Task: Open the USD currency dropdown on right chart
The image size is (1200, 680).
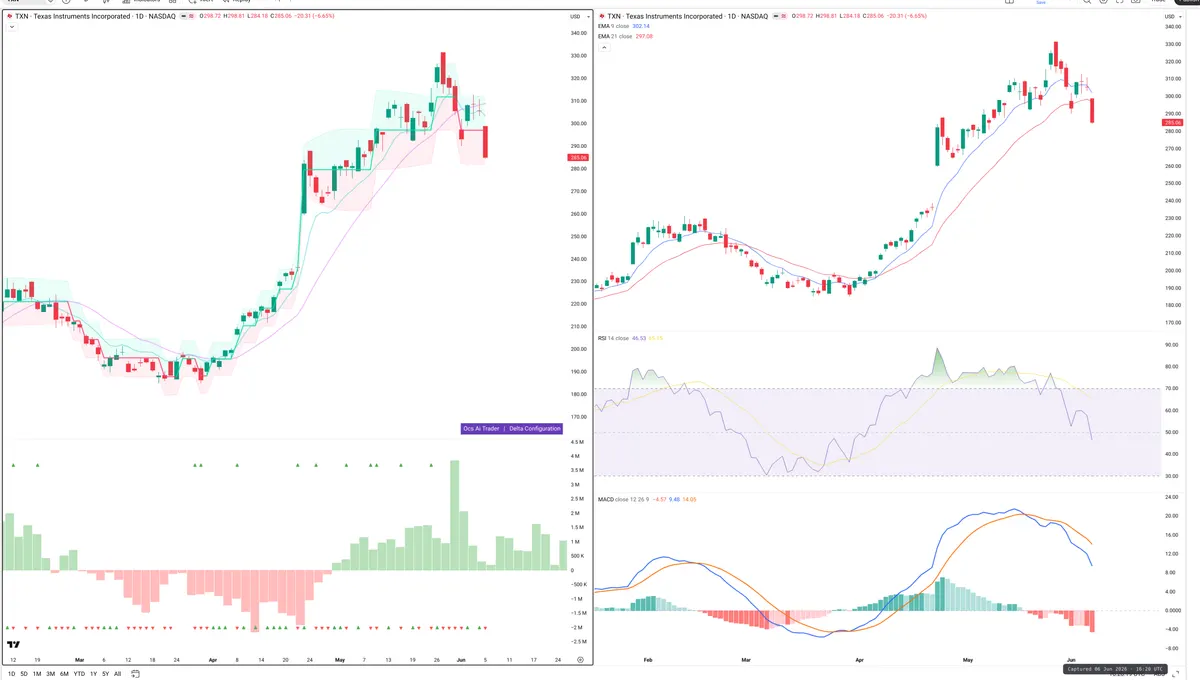Action: 1173,17
